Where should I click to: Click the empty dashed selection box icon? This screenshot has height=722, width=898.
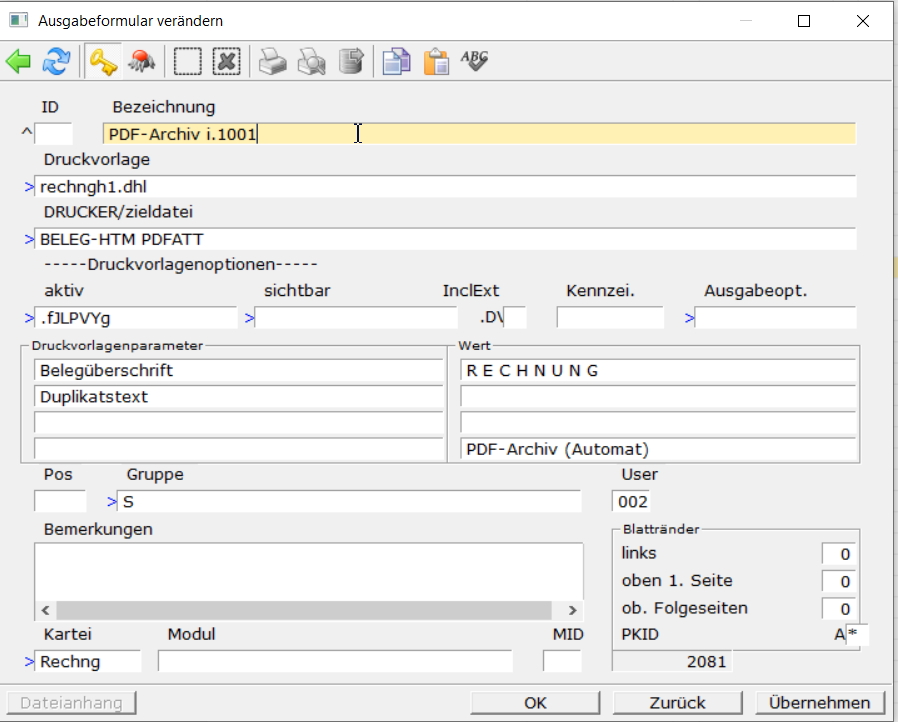click(x=188, y=62)
